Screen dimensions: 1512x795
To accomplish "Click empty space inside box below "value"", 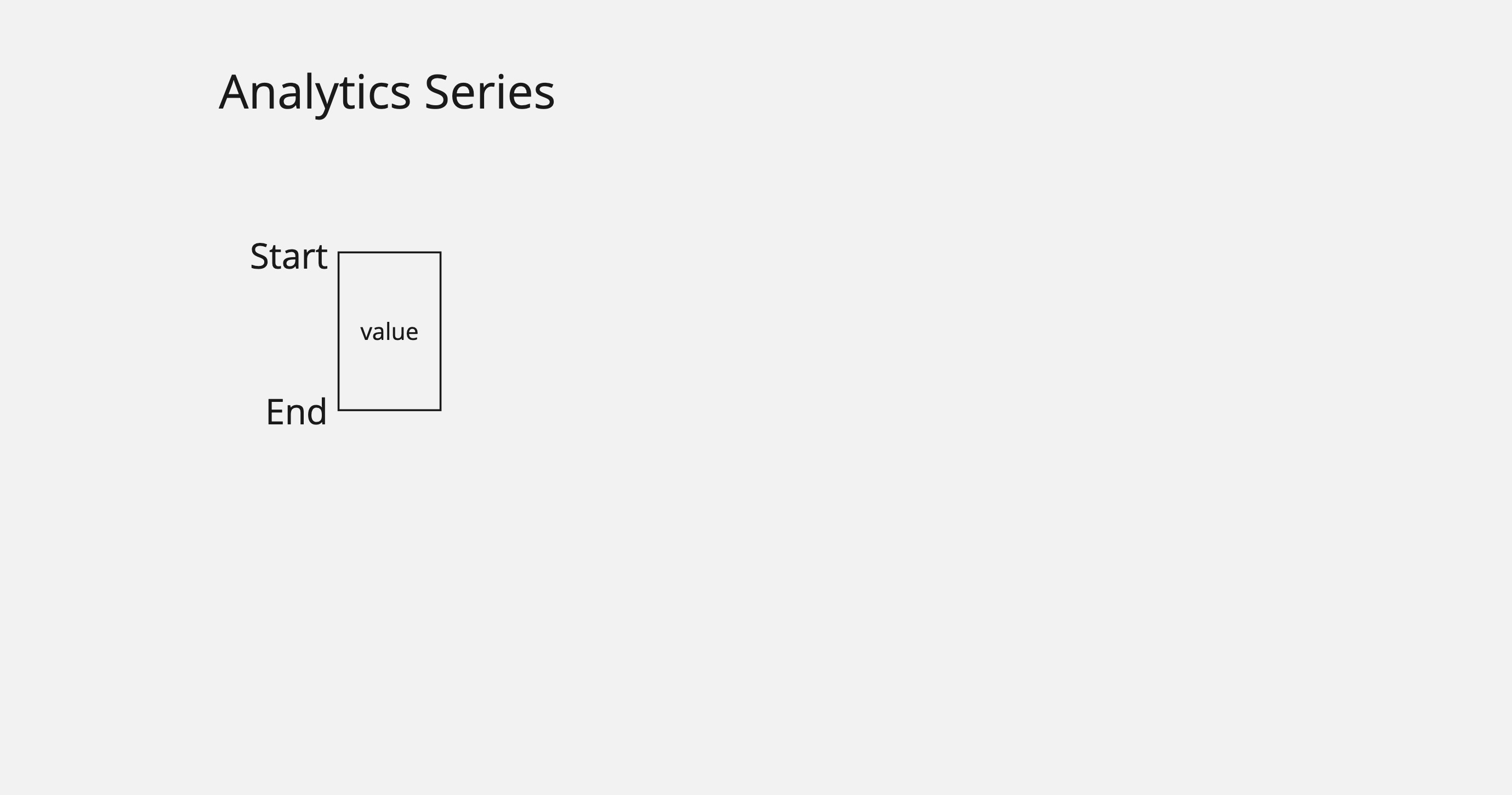I will pos(389,379).
